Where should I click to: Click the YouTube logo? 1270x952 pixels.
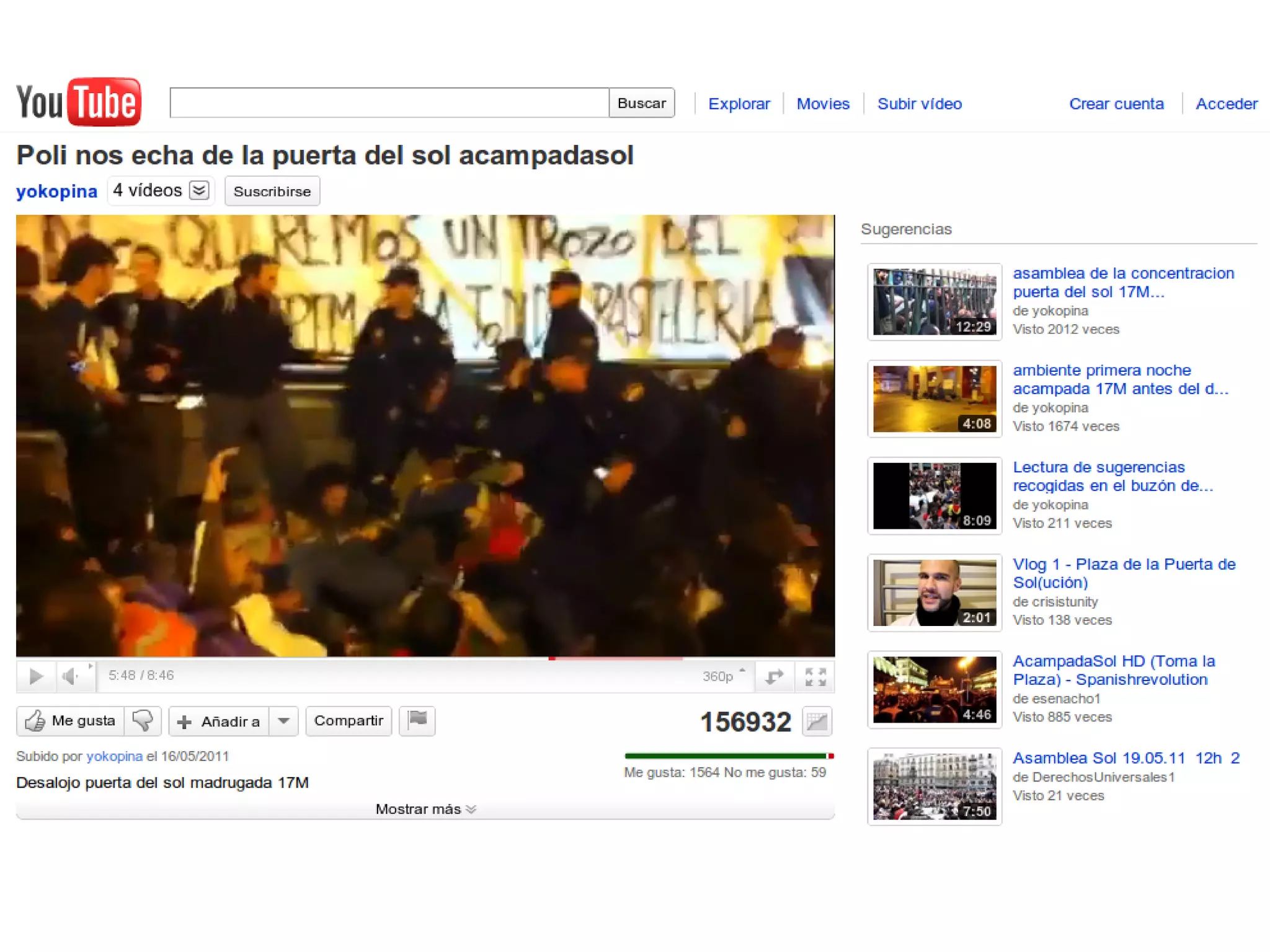coord(79,102)
